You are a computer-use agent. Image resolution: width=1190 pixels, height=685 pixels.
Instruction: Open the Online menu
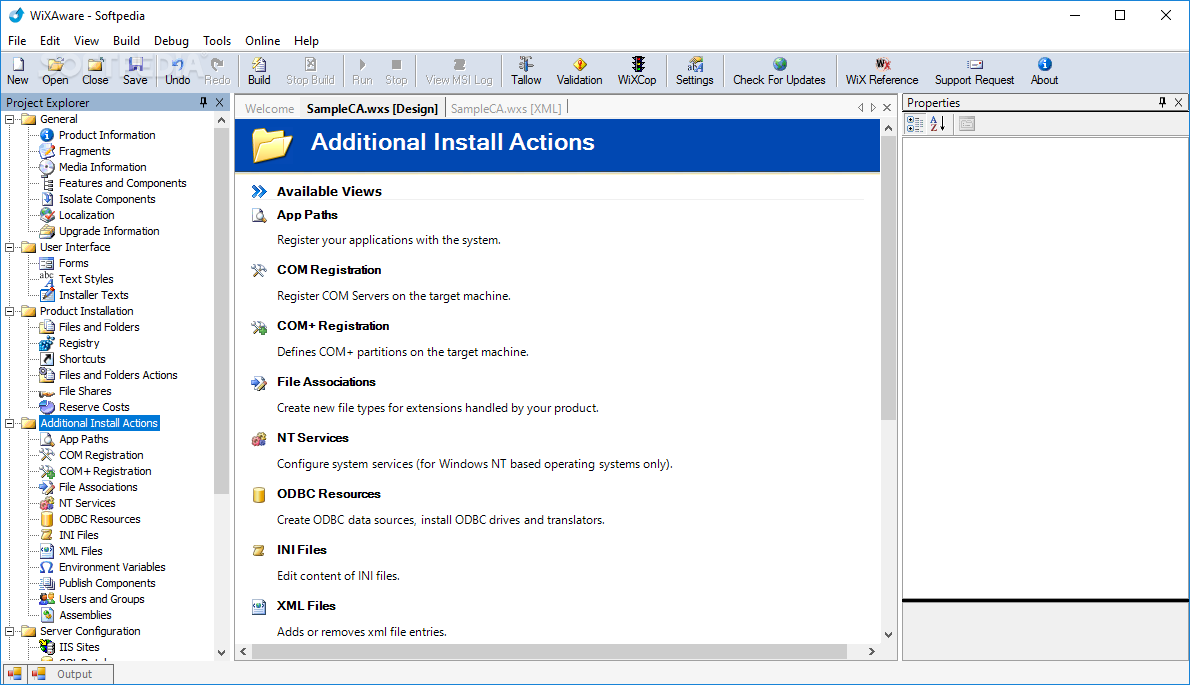(x=263, y=41)
